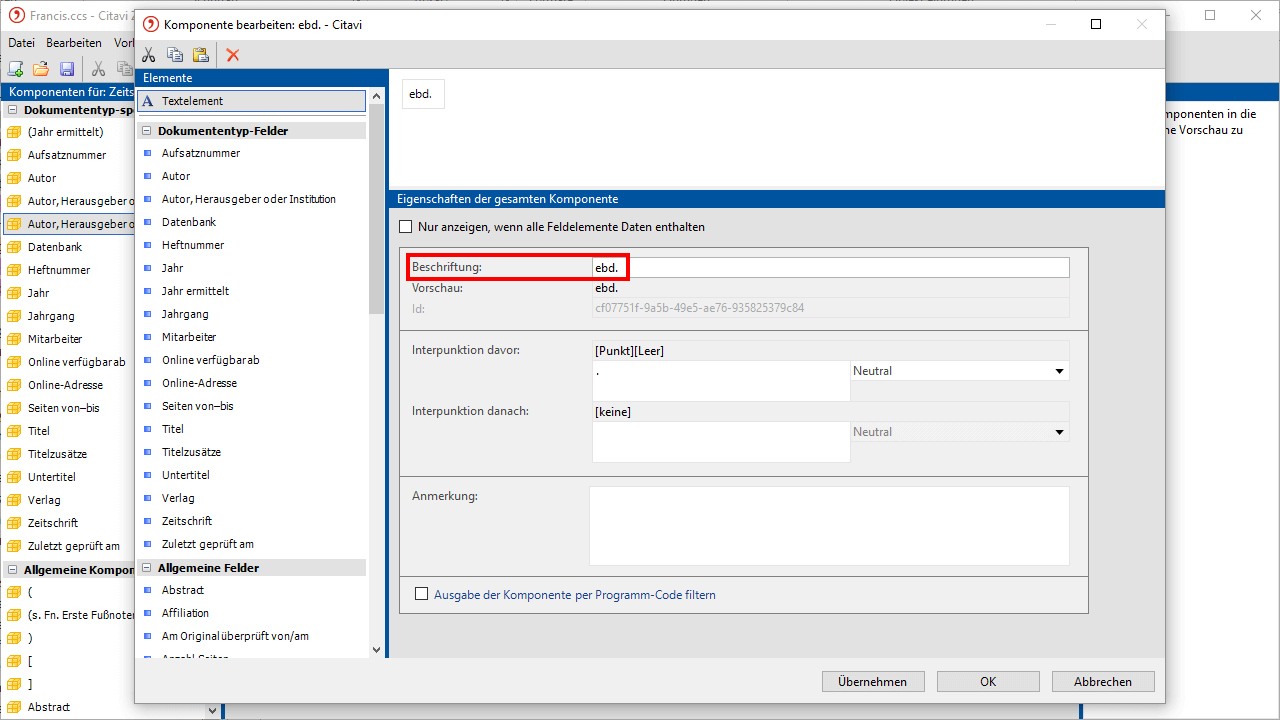Click the Übernehmen button
1280x720 pixels.
[872, 682]
